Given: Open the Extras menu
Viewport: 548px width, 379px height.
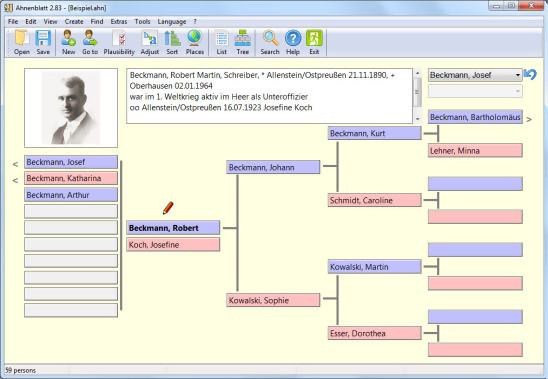Looking at the screenshot, I should [x=119, y=22].
